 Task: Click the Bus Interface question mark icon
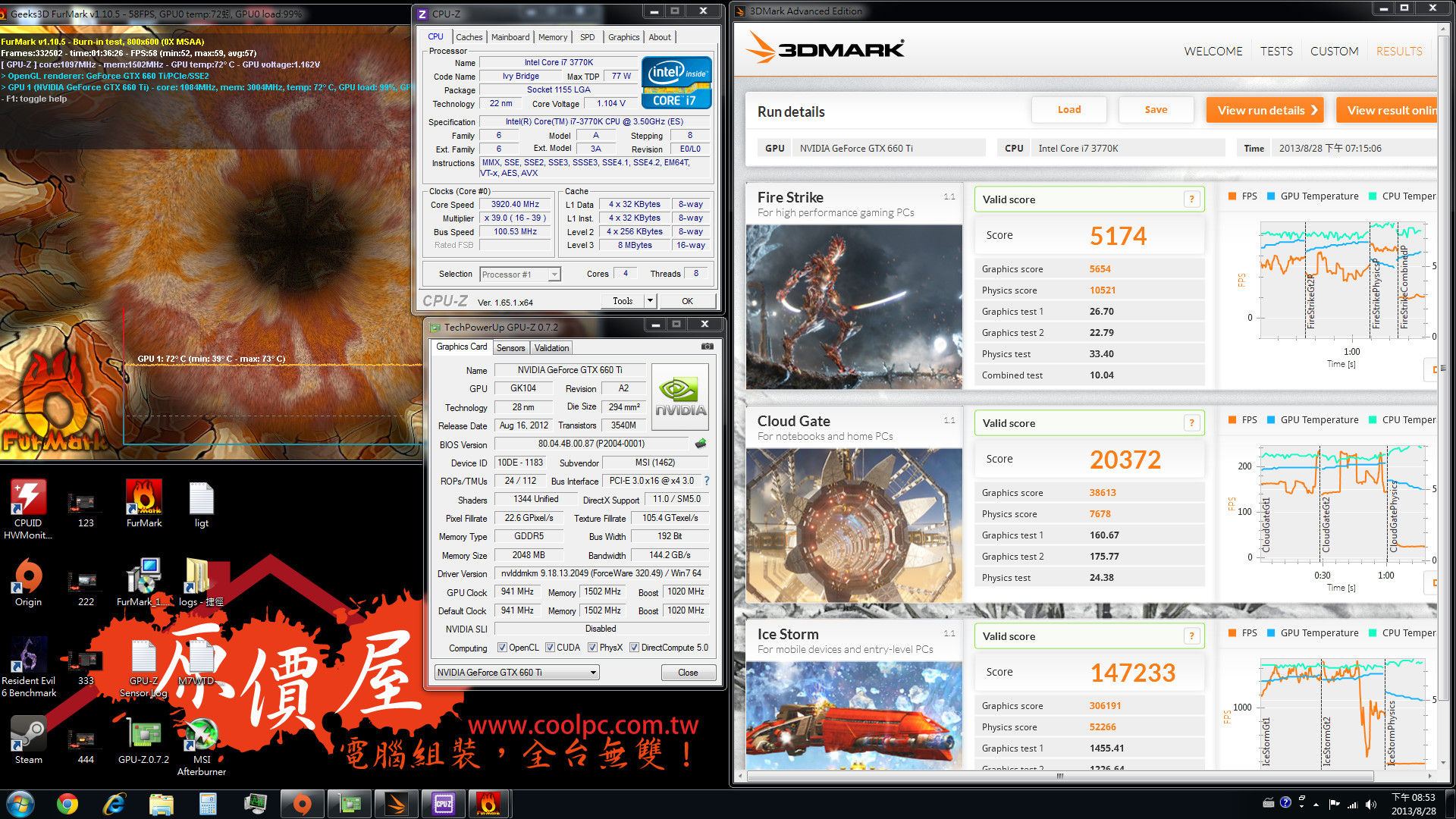tap(707, 481)
